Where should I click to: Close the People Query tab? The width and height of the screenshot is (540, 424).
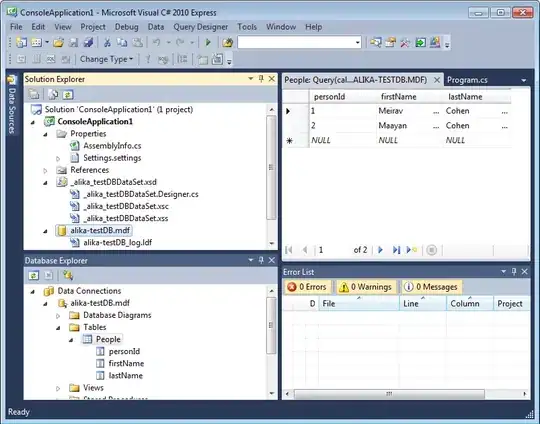point(437,80)
